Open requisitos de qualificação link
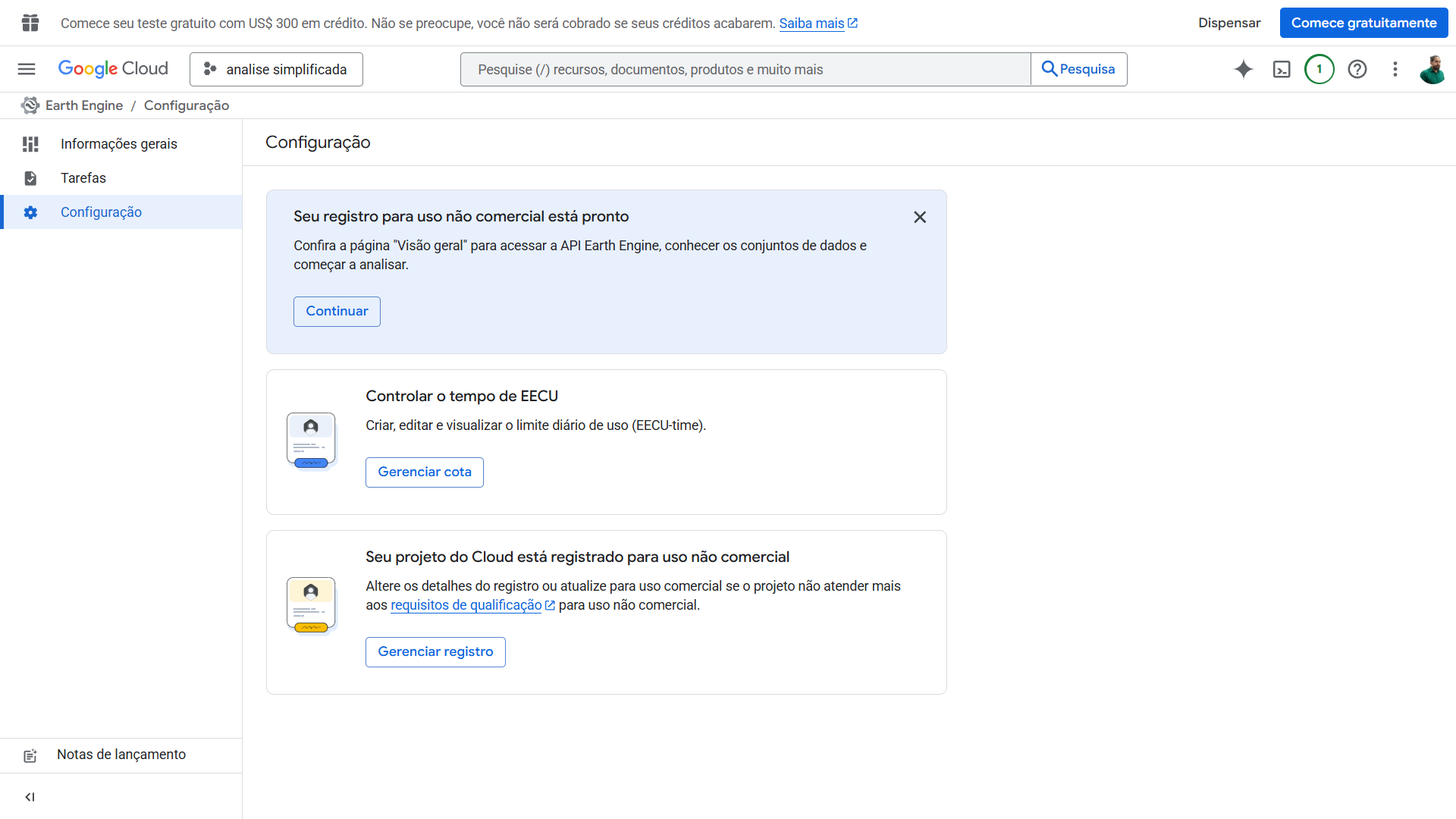Screen dimensions: 1456x819 (466, 605)
